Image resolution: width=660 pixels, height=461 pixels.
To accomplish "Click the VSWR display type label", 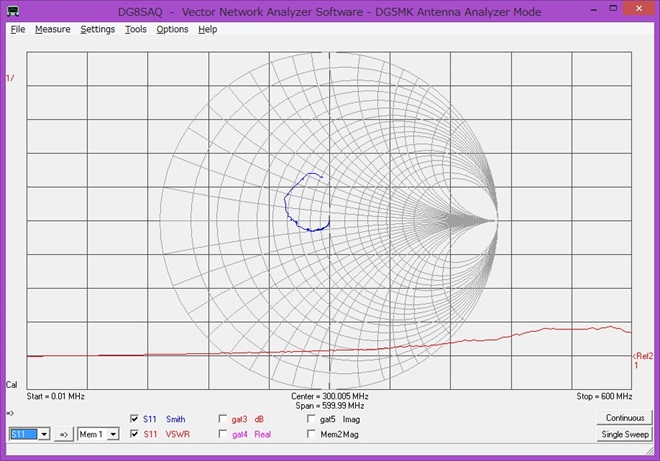I will [x=177, y=434].
